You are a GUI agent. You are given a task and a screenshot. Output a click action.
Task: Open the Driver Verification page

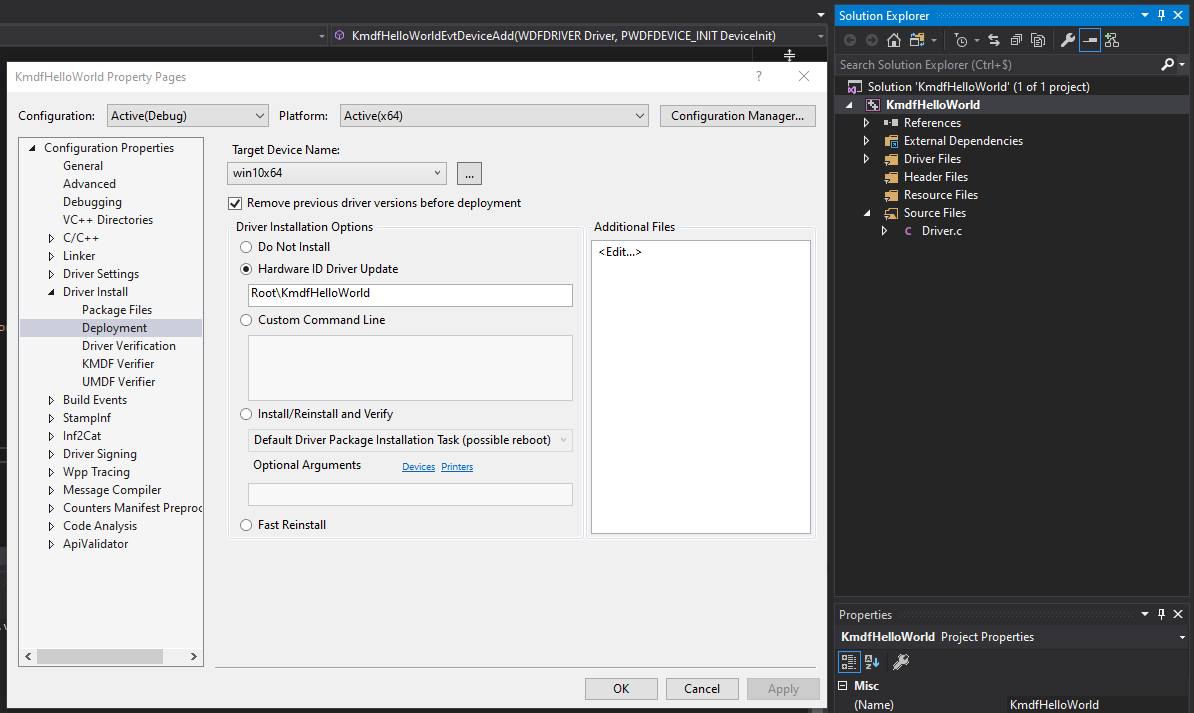coord(129,346)
